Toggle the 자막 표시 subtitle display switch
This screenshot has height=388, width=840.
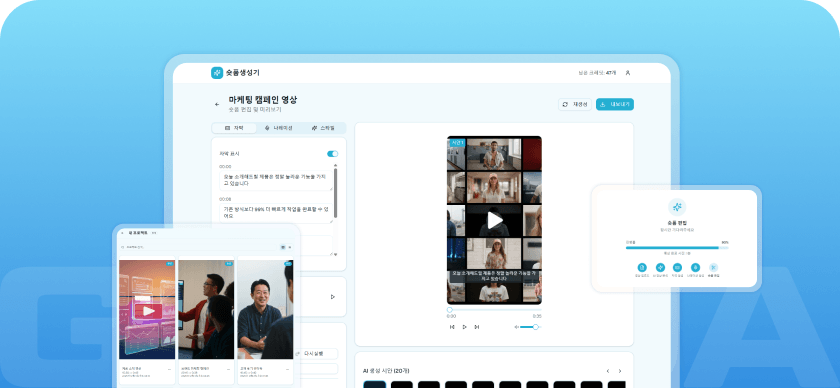point(332,154)
